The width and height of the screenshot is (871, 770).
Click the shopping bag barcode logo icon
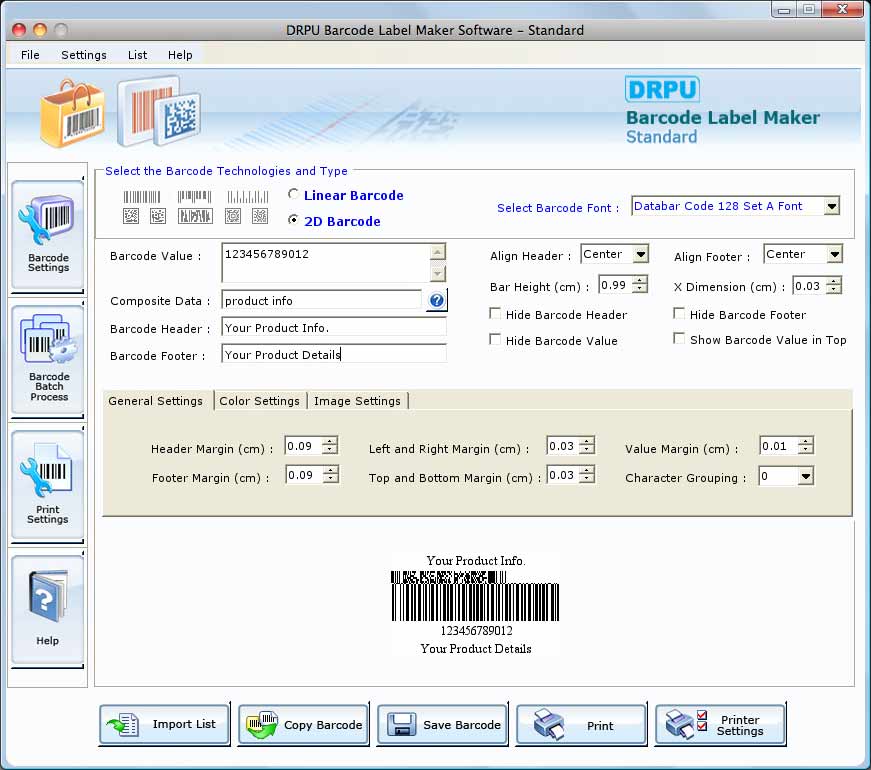tap(73, 114)
